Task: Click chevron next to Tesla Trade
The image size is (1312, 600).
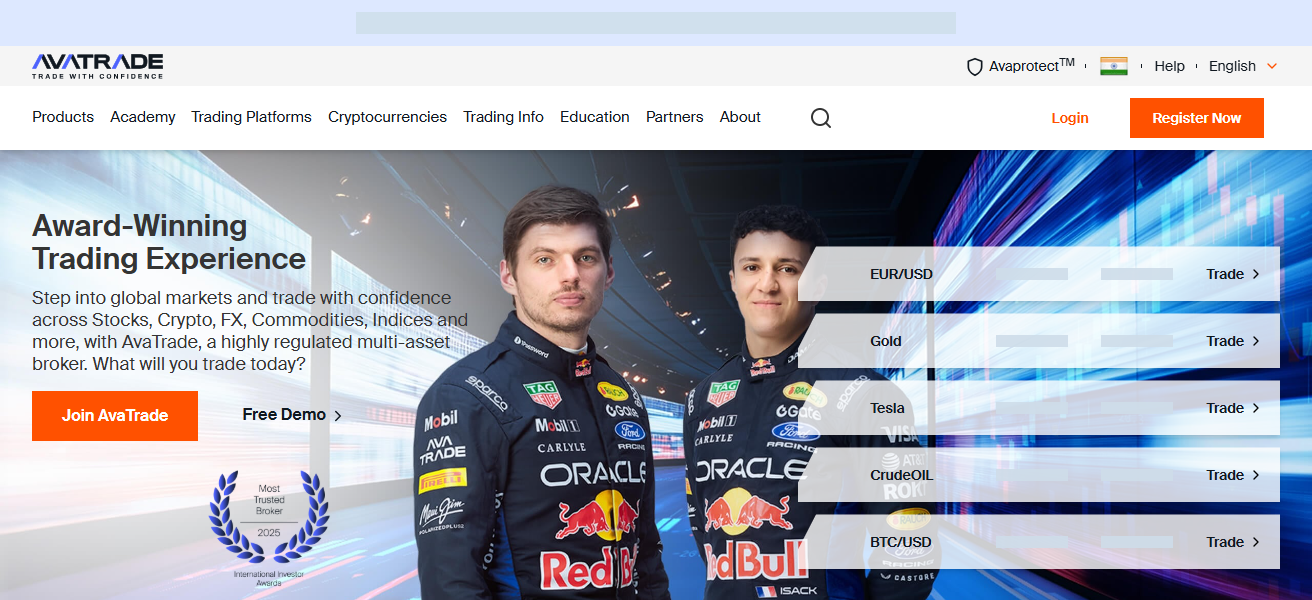Action: pyautogui.click(x=1256, y=408)
